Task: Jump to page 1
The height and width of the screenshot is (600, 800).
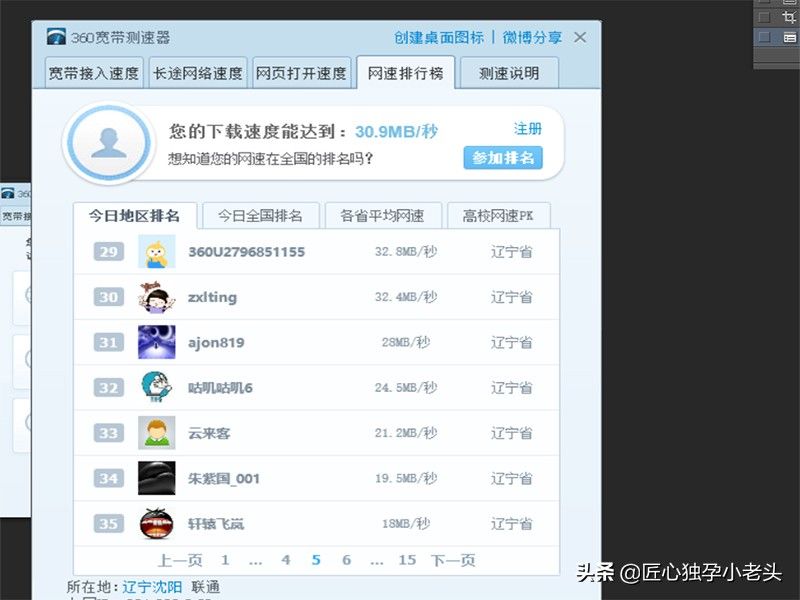Action: pyautogui.click(x=225, y=560)
